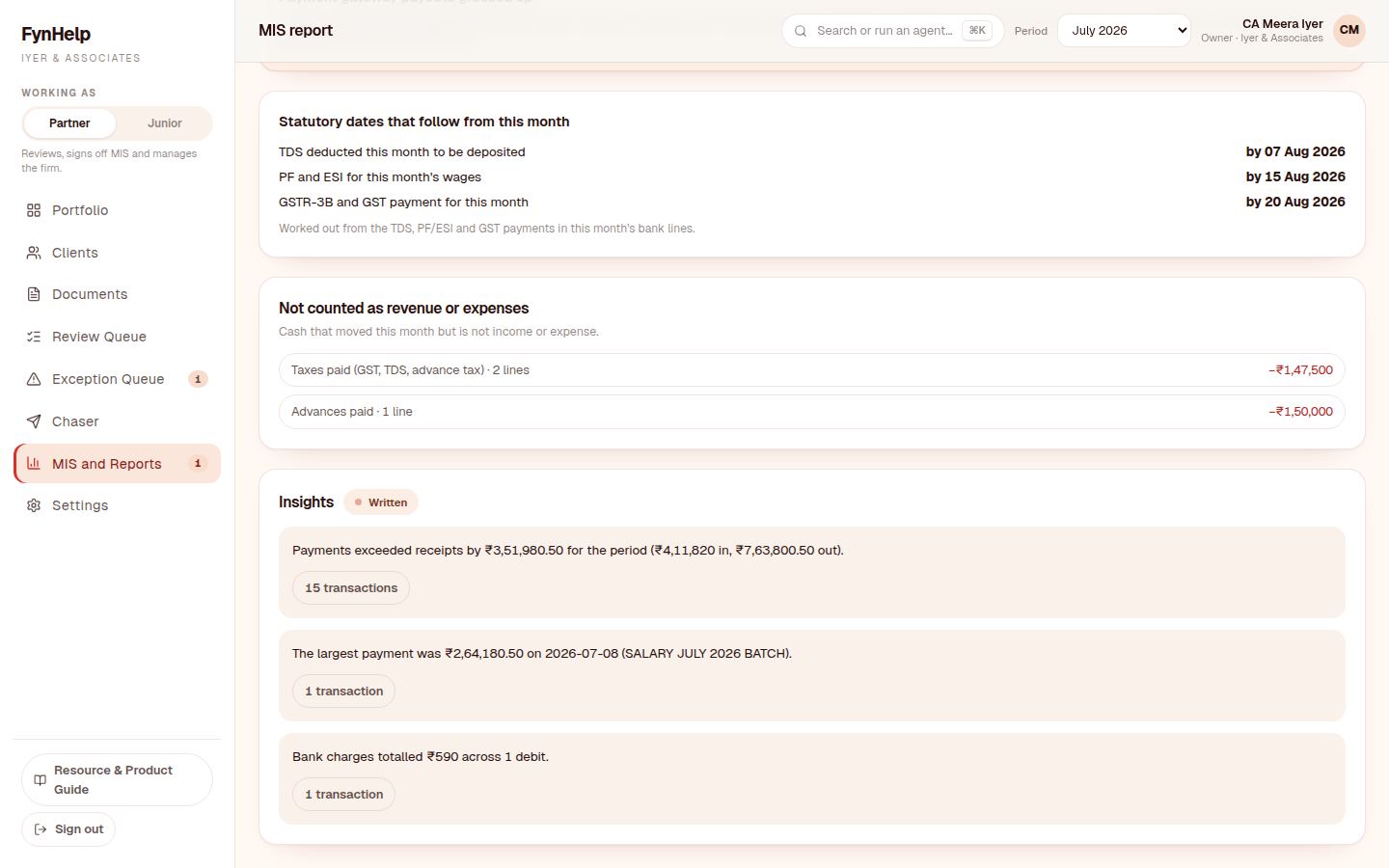The width and height of the screenshot is (1389, 868).
Task: Click the Documents file icon
Action: [34, 294]
